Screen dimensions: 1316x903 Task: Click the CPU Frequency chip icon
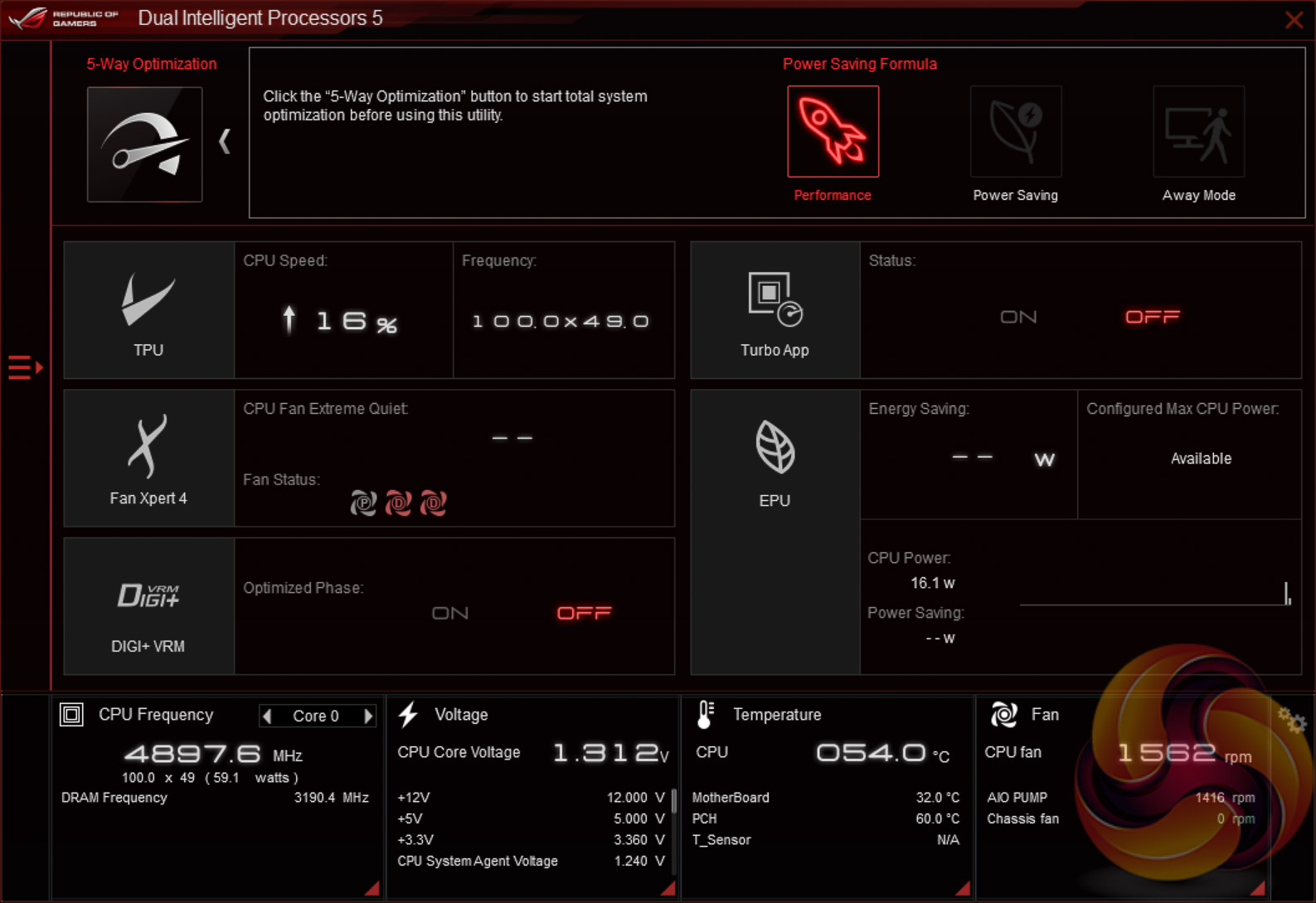click(x=72, y=714)
